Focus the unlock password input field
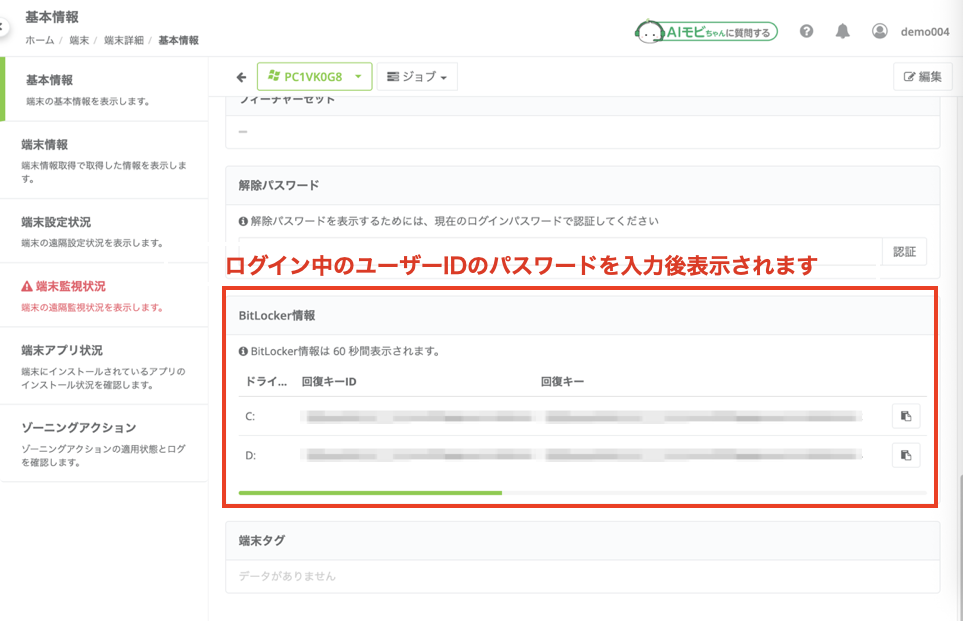The image size is (964, 622). 560,251
